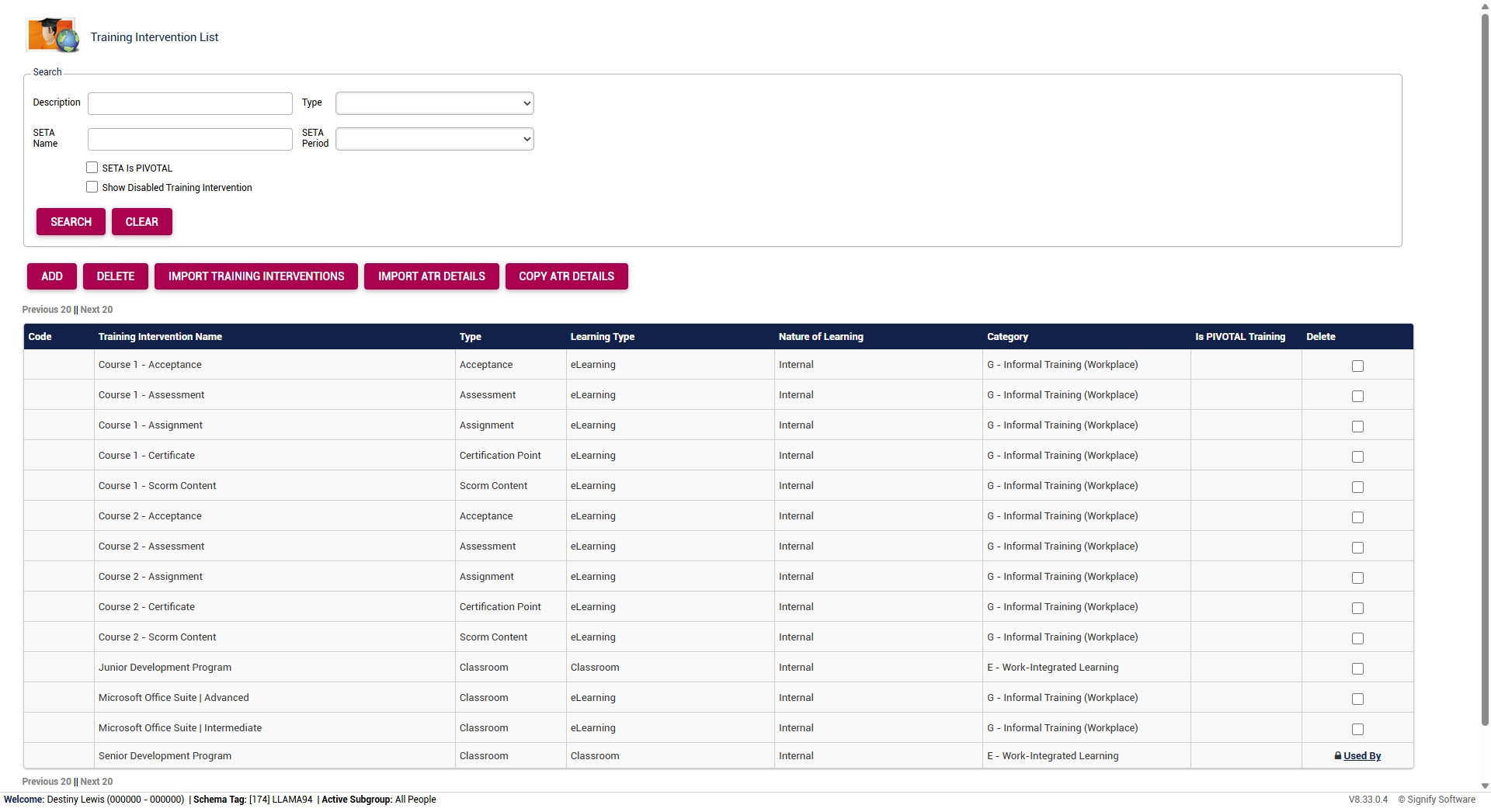Image resolution: width=1491 pixels, height=812 pixels.
Task: Click the Type column header
Action: [x=470, y=336]
